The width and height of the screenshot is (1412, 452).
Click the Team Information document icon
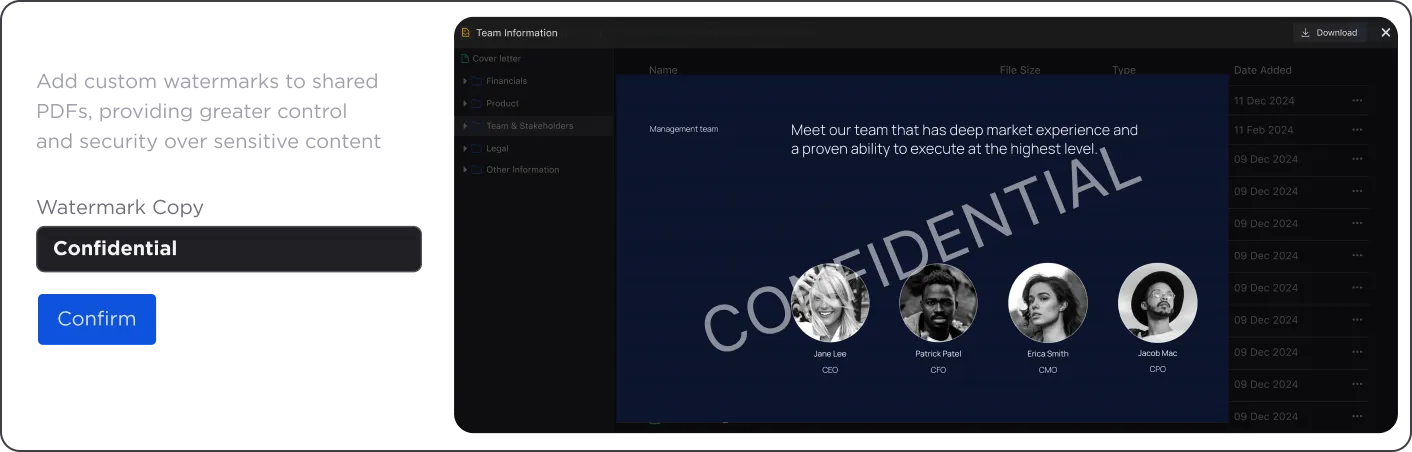click(x=465, y=33)
